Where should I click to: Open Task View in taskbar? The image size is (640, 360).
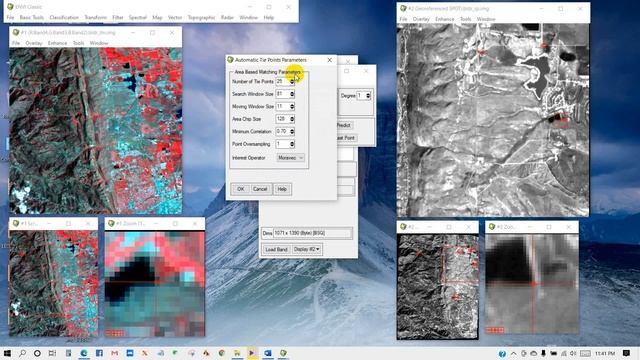click(52, 353)
